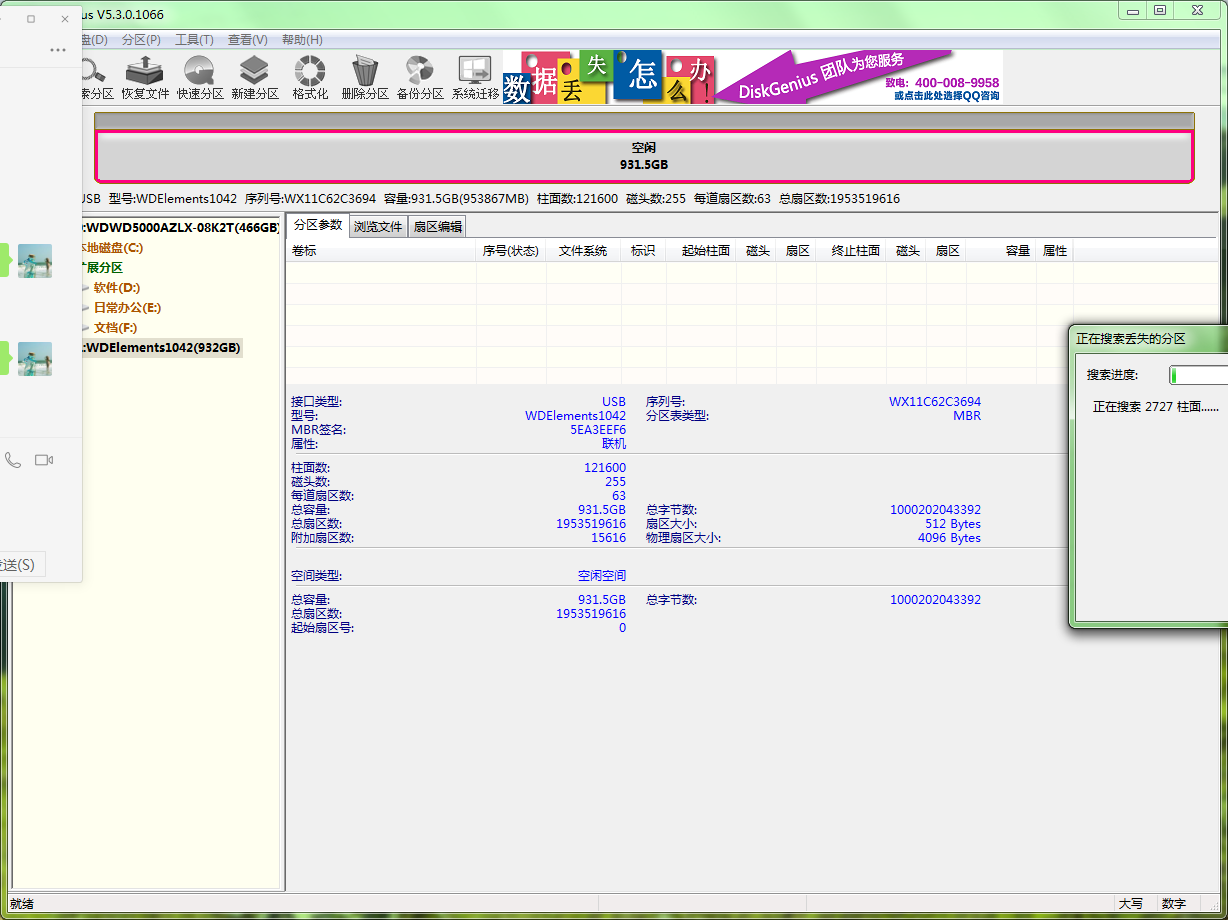
Task: Open the 工具(T) menu
Action: 194,40
